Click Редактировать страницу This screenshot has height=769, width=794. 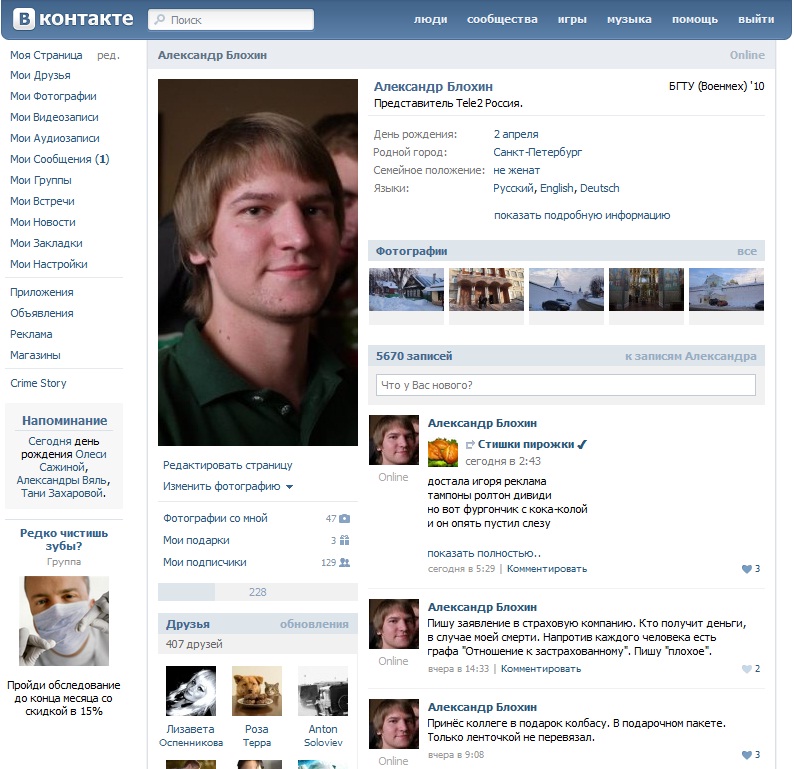[227, 465]
